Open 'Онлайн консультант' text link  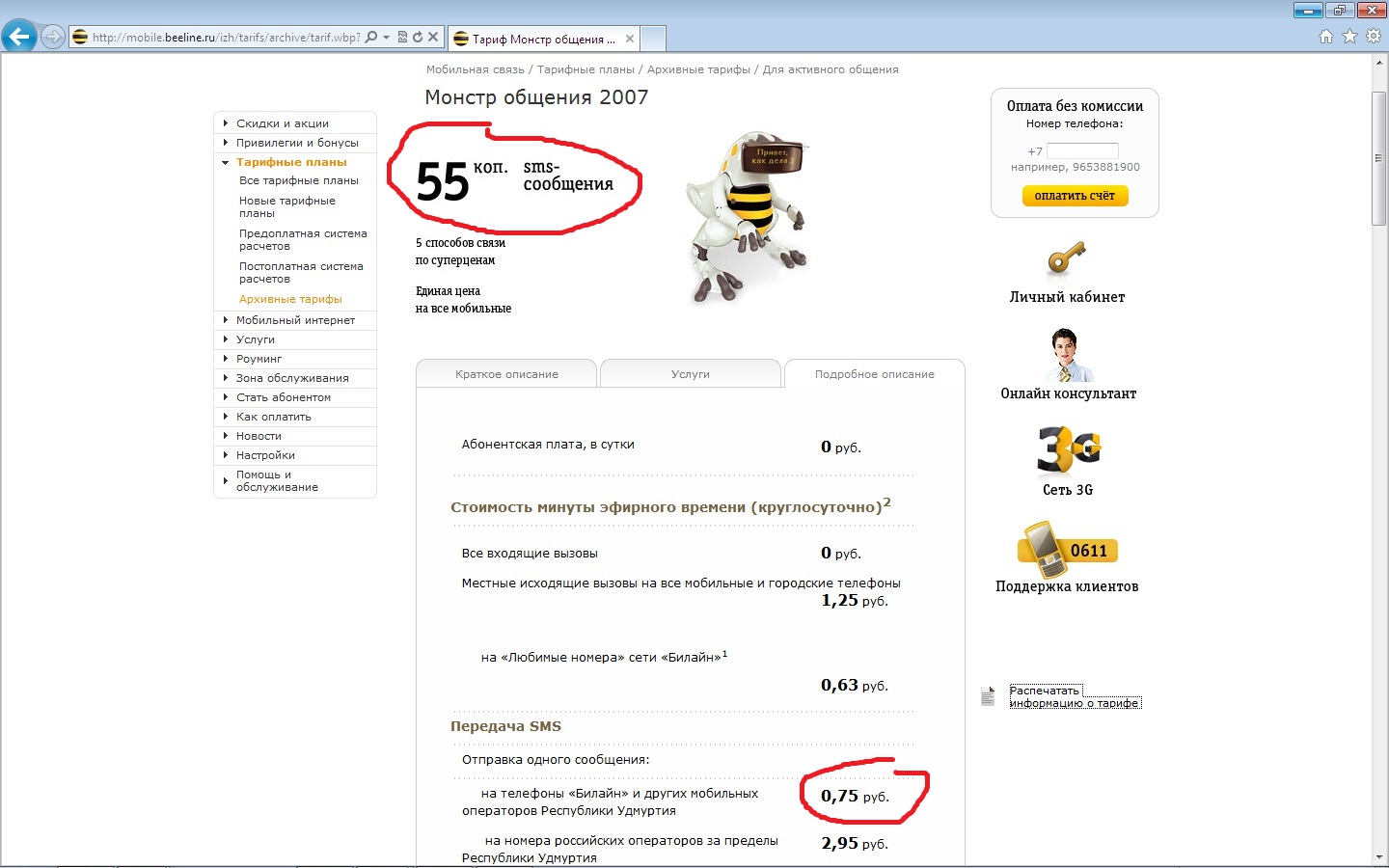1068,393
